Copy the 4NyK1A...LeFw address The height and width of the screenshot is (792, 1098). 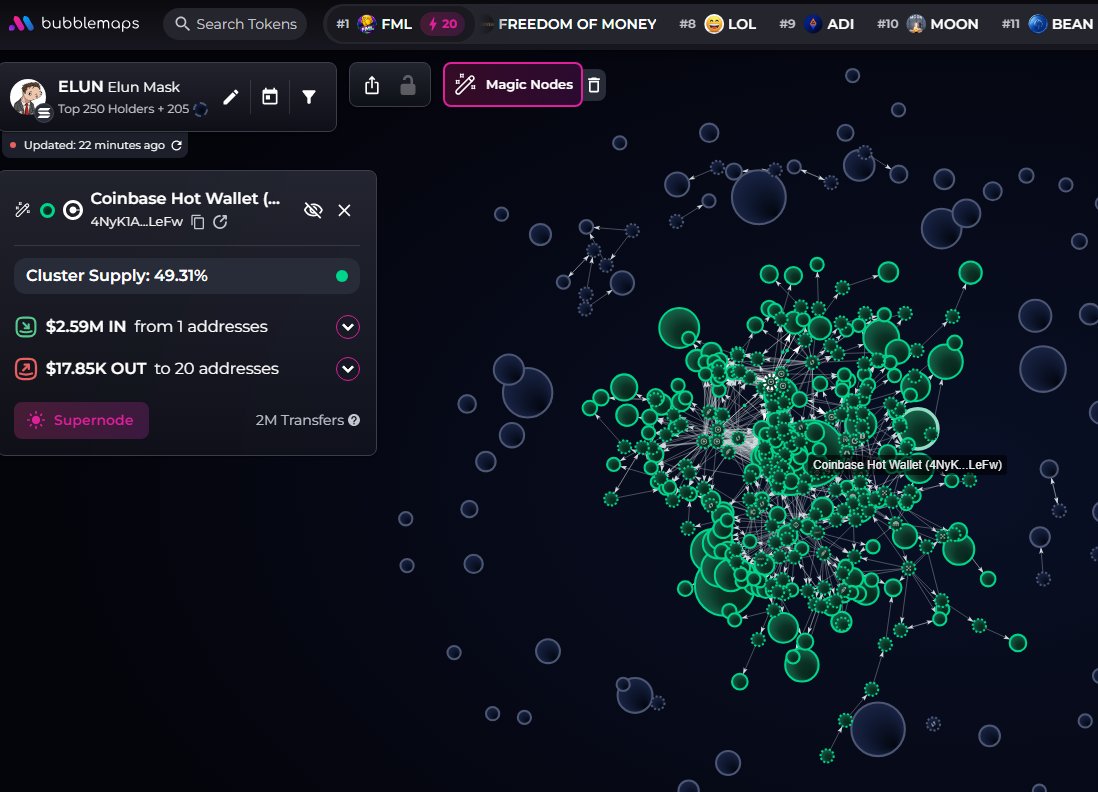coord(198,222)
